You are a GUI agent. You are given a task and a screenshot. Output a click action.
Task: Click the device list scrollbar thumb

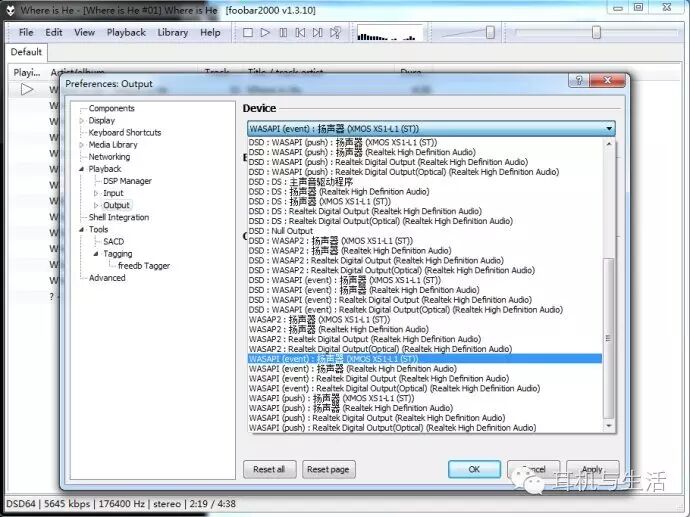609,338
